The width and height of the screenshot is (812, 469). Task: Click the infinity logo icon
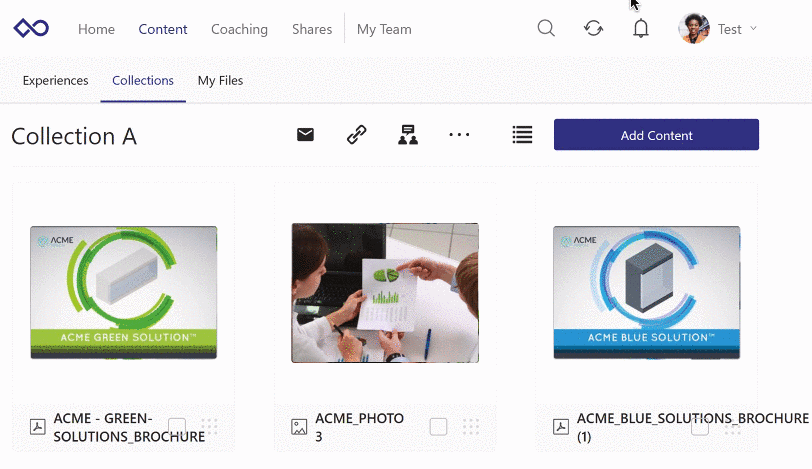point(31,28)
